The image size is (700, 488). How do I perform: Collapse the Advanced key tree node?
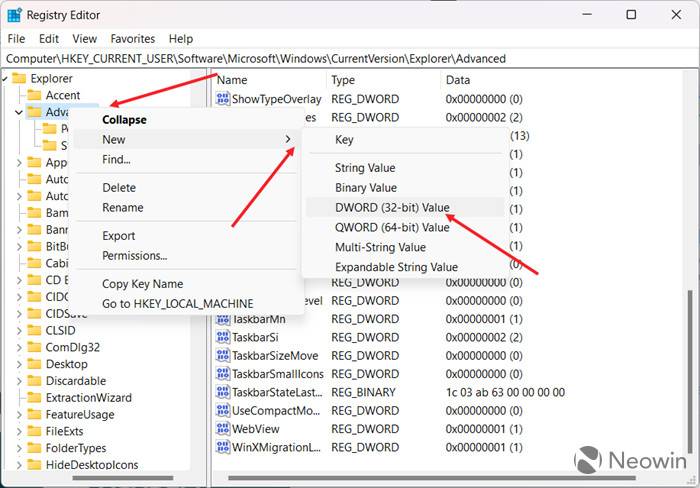click(x=19, y=112)
